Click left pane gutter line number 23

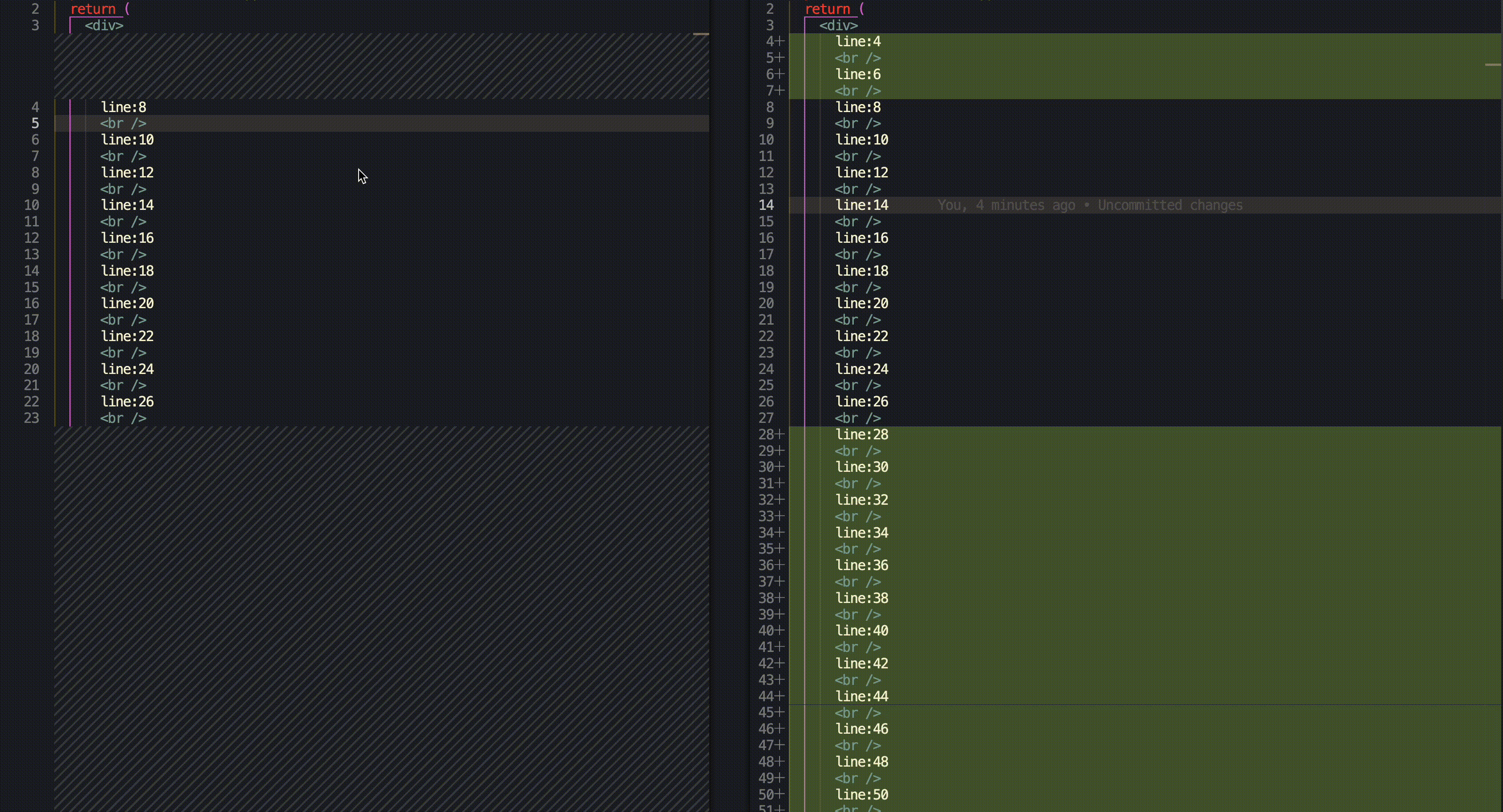[x=32, y=418]
